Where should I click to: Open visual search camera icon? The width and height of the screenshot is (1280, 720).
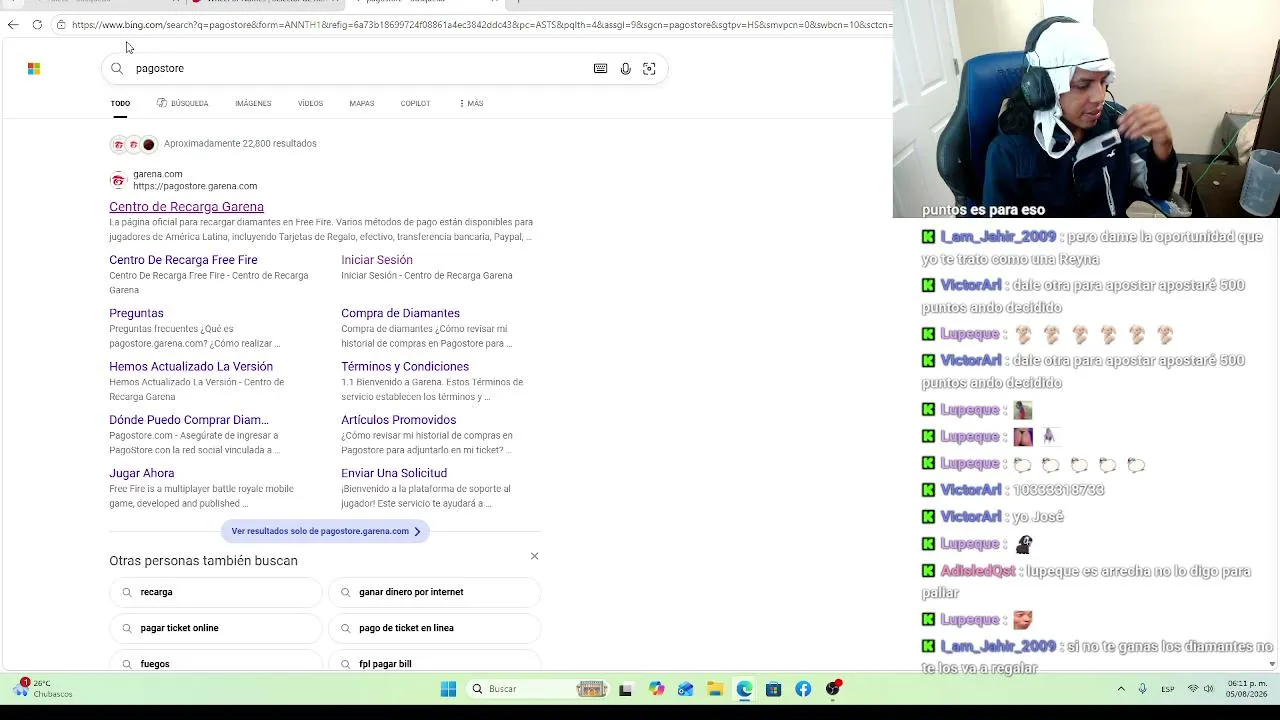[x=649, y=68]
